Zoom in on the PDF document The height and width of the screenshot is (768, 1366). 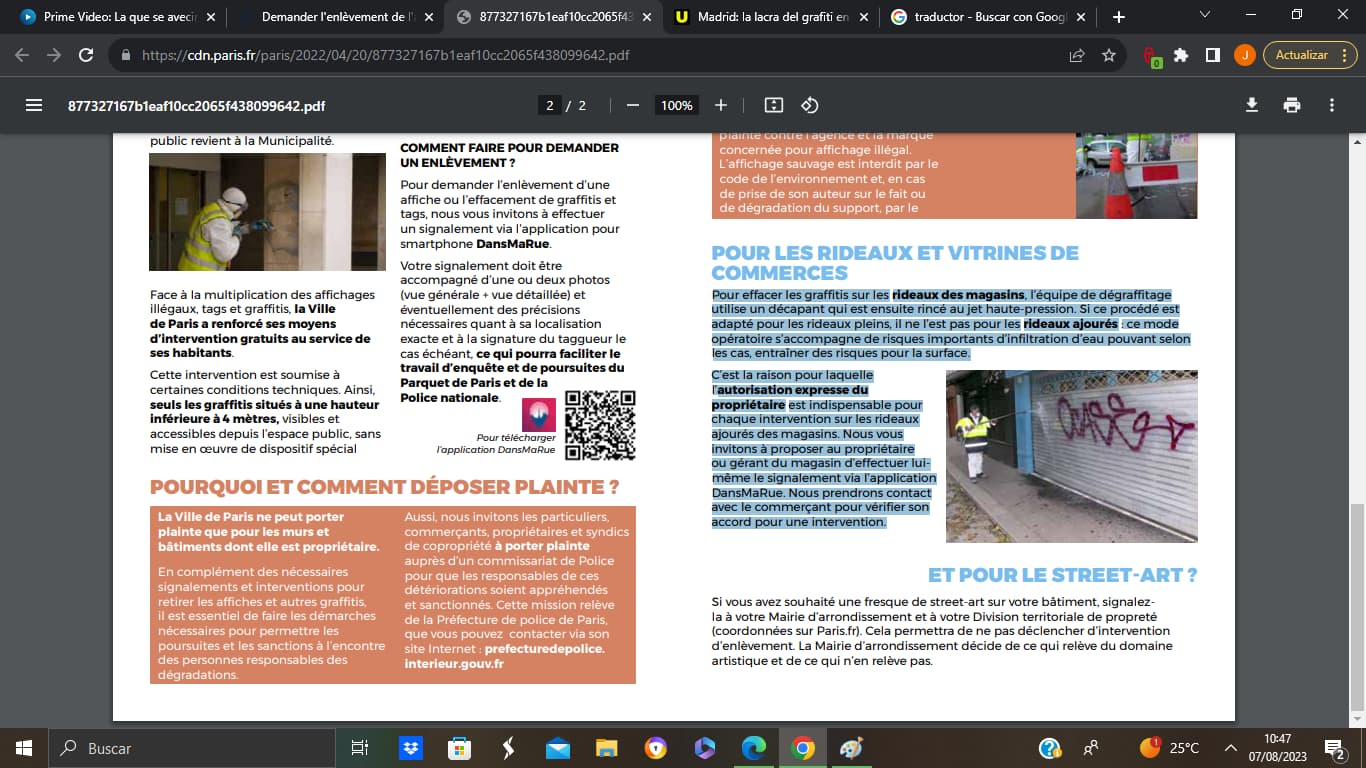(721, 105)
